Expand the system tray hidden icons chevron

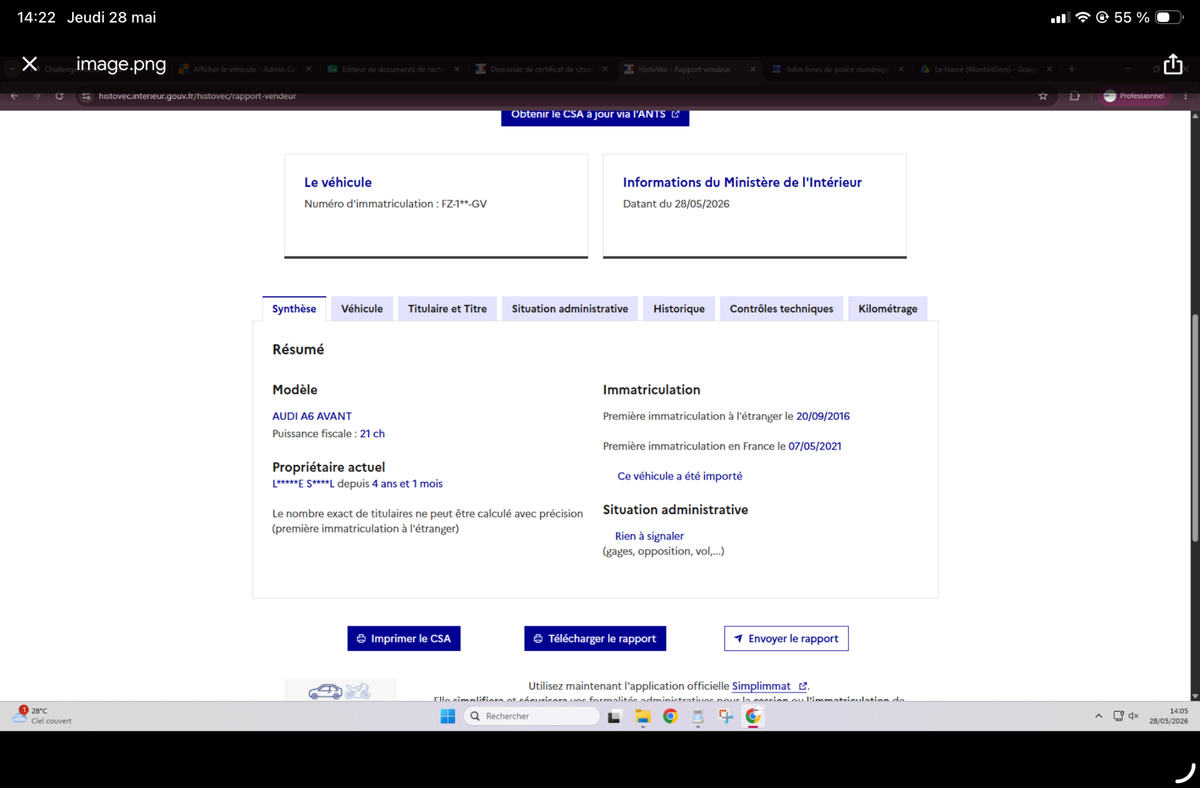click(x=1099, y=716)
